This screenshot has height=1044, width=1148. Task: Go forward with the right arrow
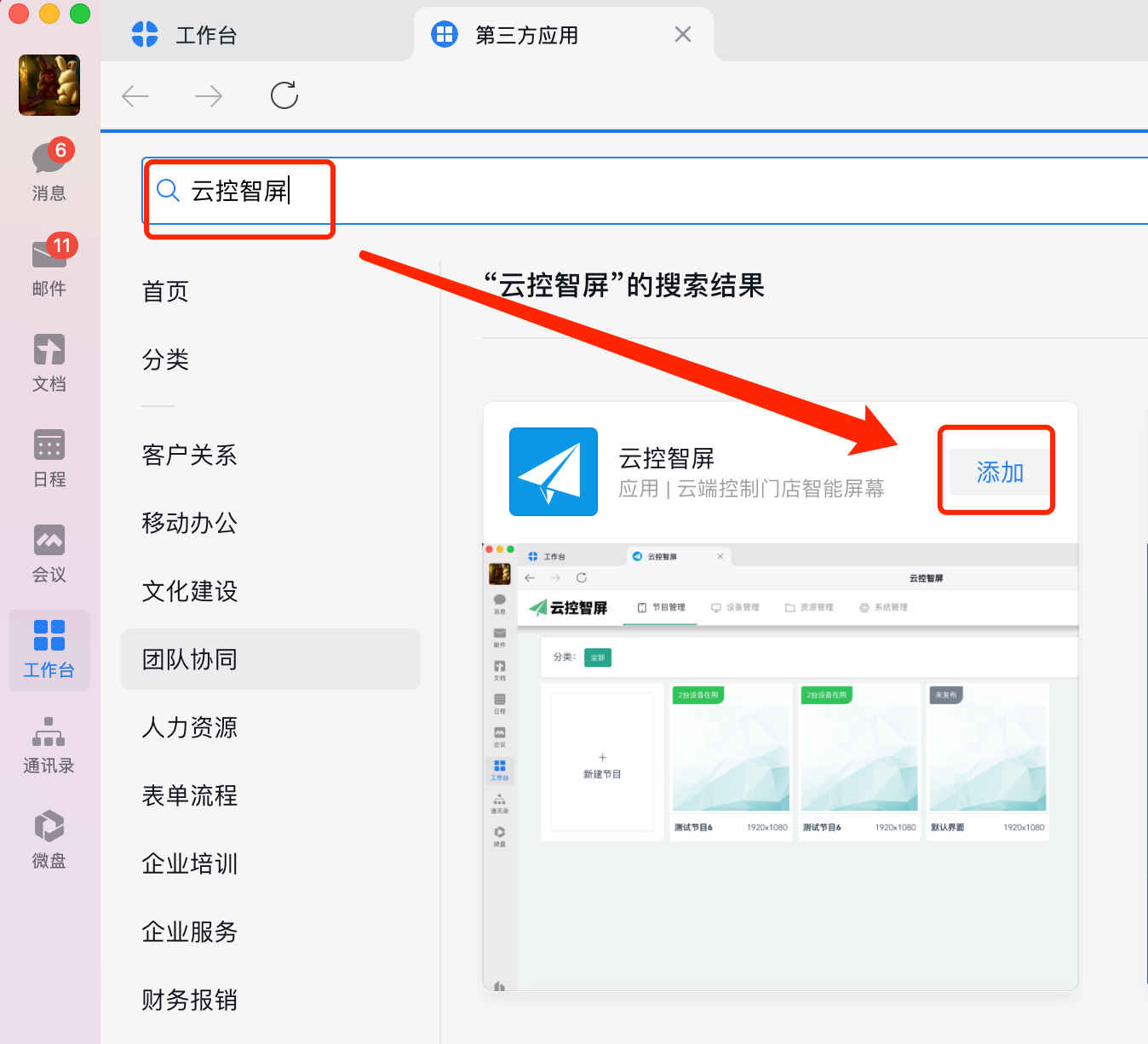(209, 96)
